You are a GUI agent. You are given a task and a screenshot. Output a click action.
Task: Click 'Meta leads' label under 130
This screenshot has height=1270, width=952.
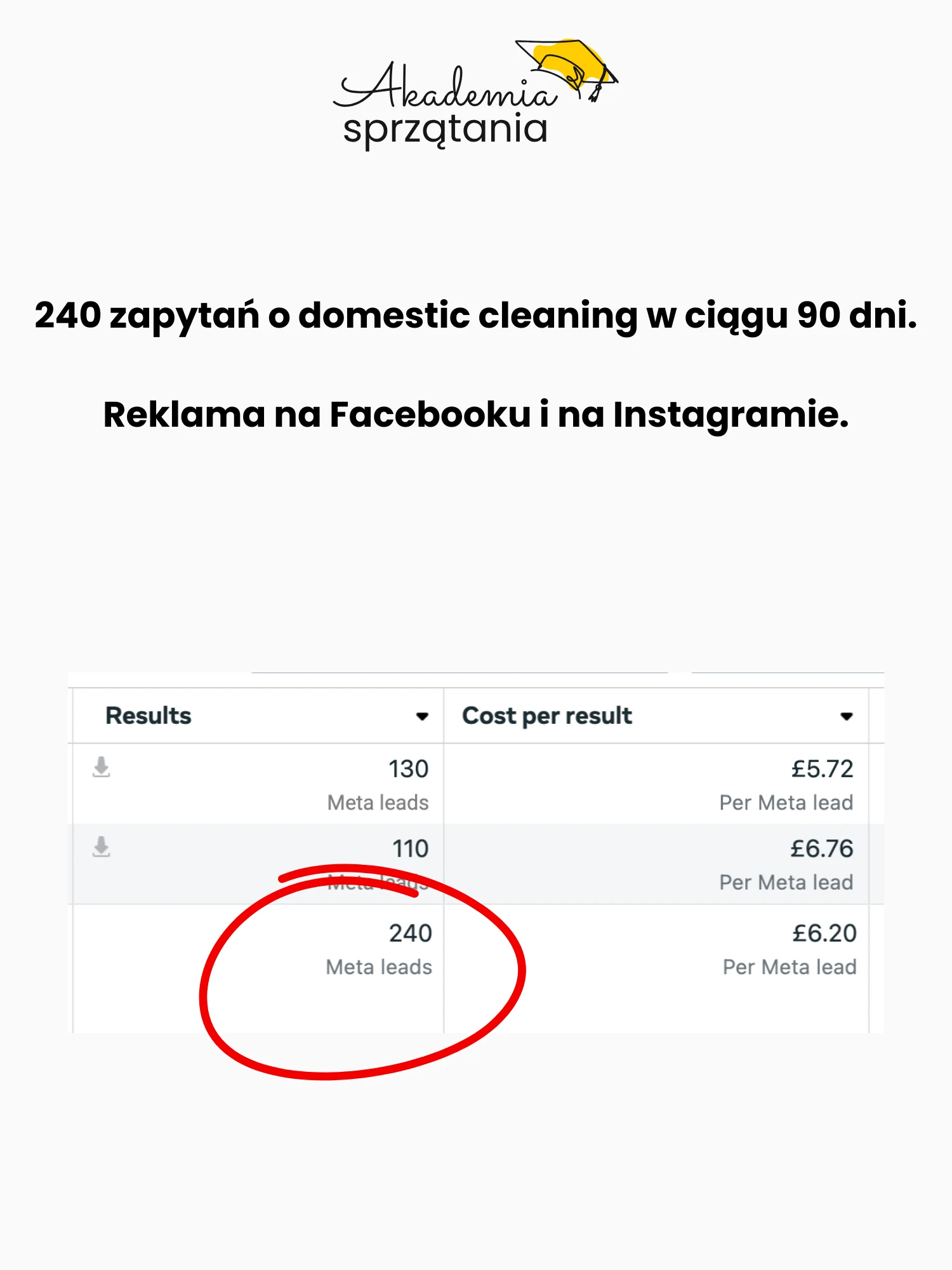(x=378, y=803)
